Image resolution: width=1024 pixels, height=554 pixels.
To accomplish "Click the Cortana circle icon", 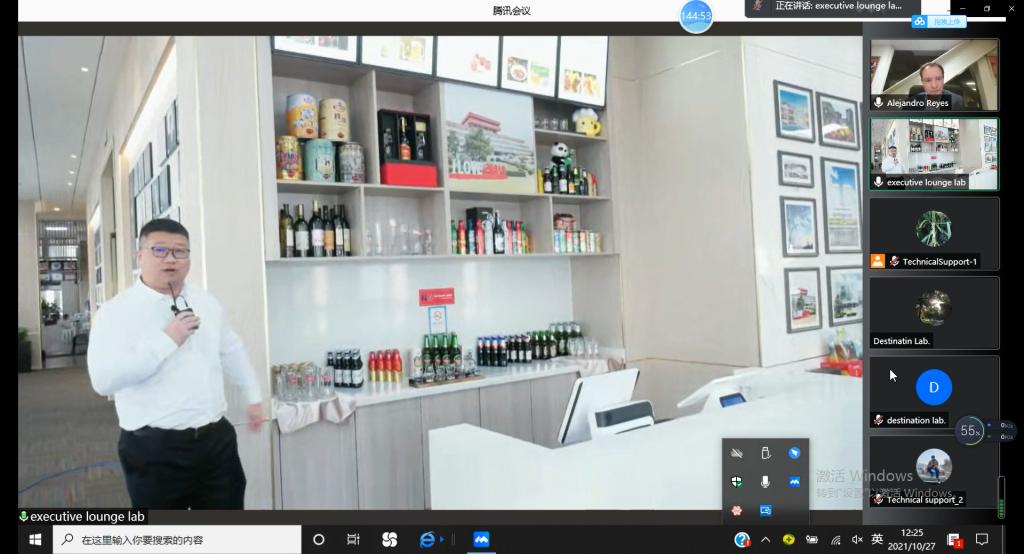I will [319, 540].
